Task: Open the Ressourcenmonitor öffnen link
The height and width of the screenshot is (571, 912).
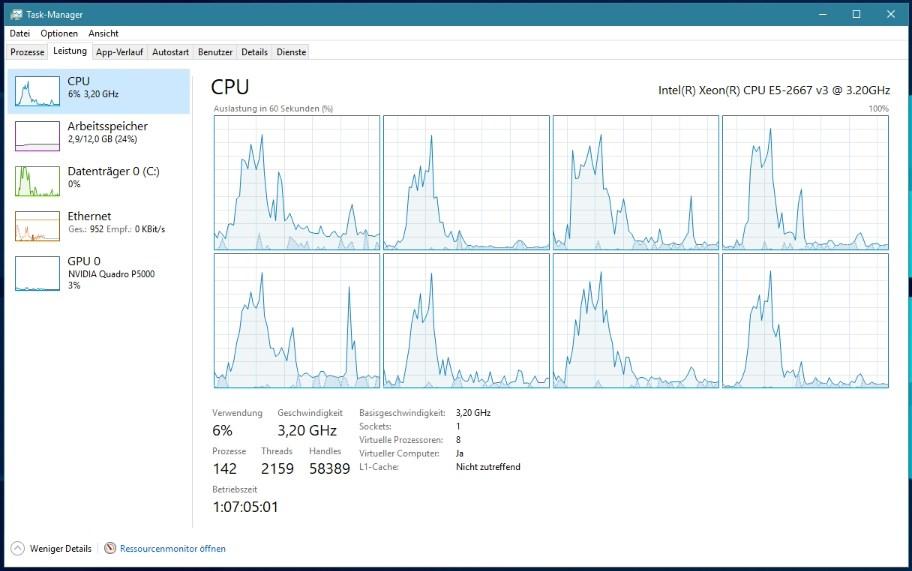Action: (172, 548)
